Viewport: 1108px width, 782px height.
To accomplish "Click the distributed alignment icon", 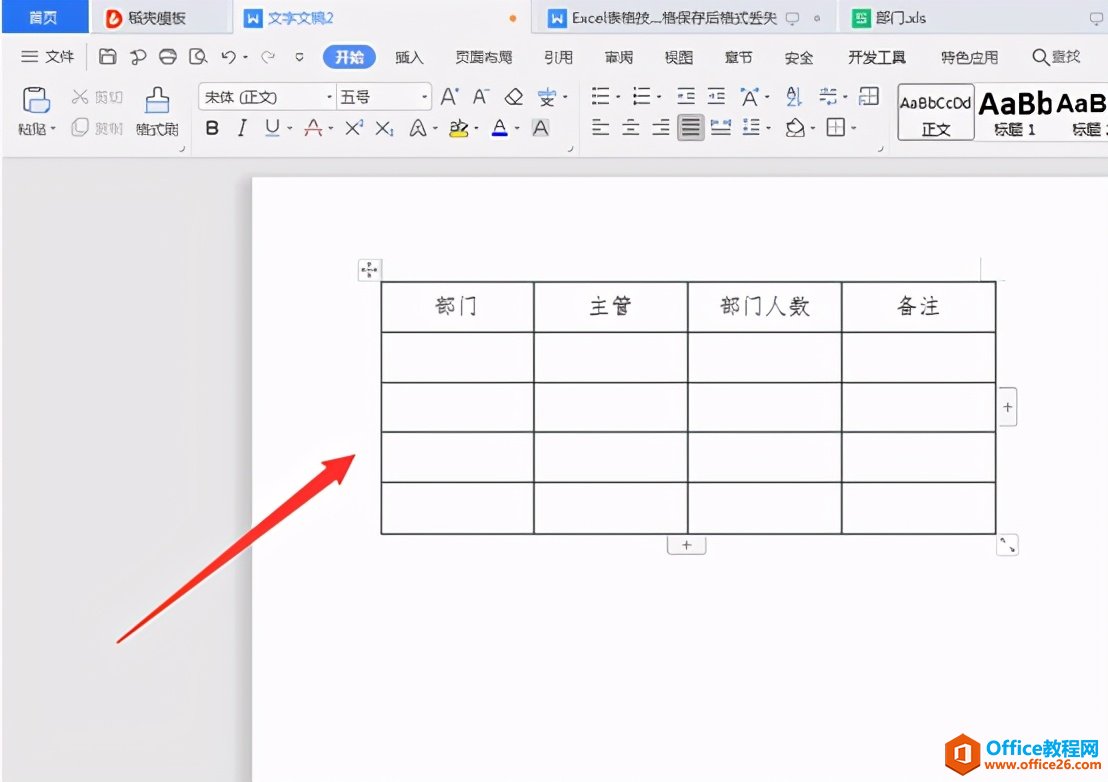I will coord(721,128).
